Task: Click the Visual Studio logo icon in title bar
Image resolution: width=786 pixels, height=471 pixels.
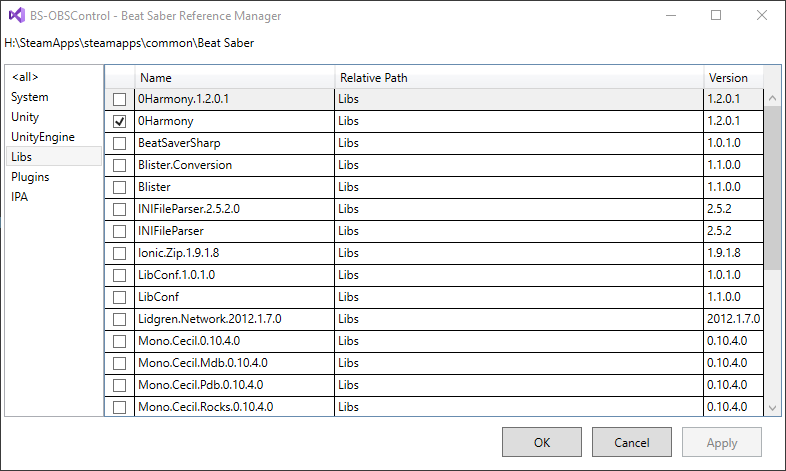Action: 17,16
